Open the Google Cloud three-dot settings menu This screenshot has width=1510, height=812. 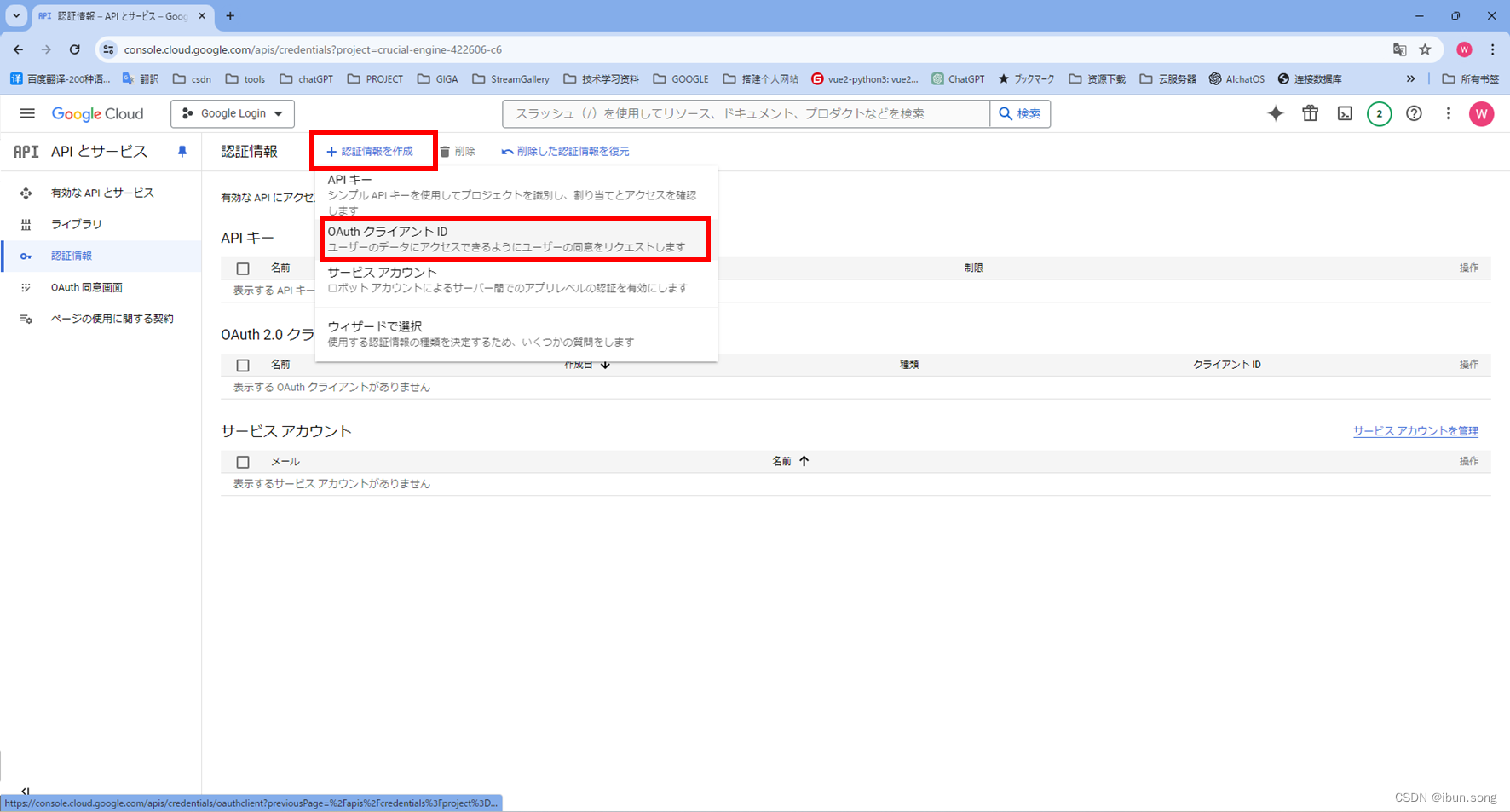tap(1448, 113)
